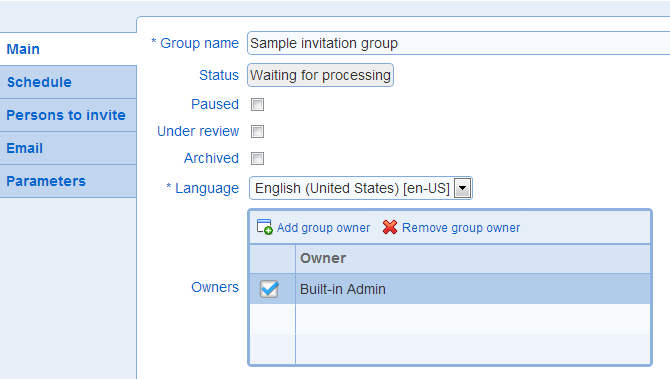The height and width of the screenshot is (379, 670).
Task: Open the Language dropdown arrow
Action: [462, 188]
